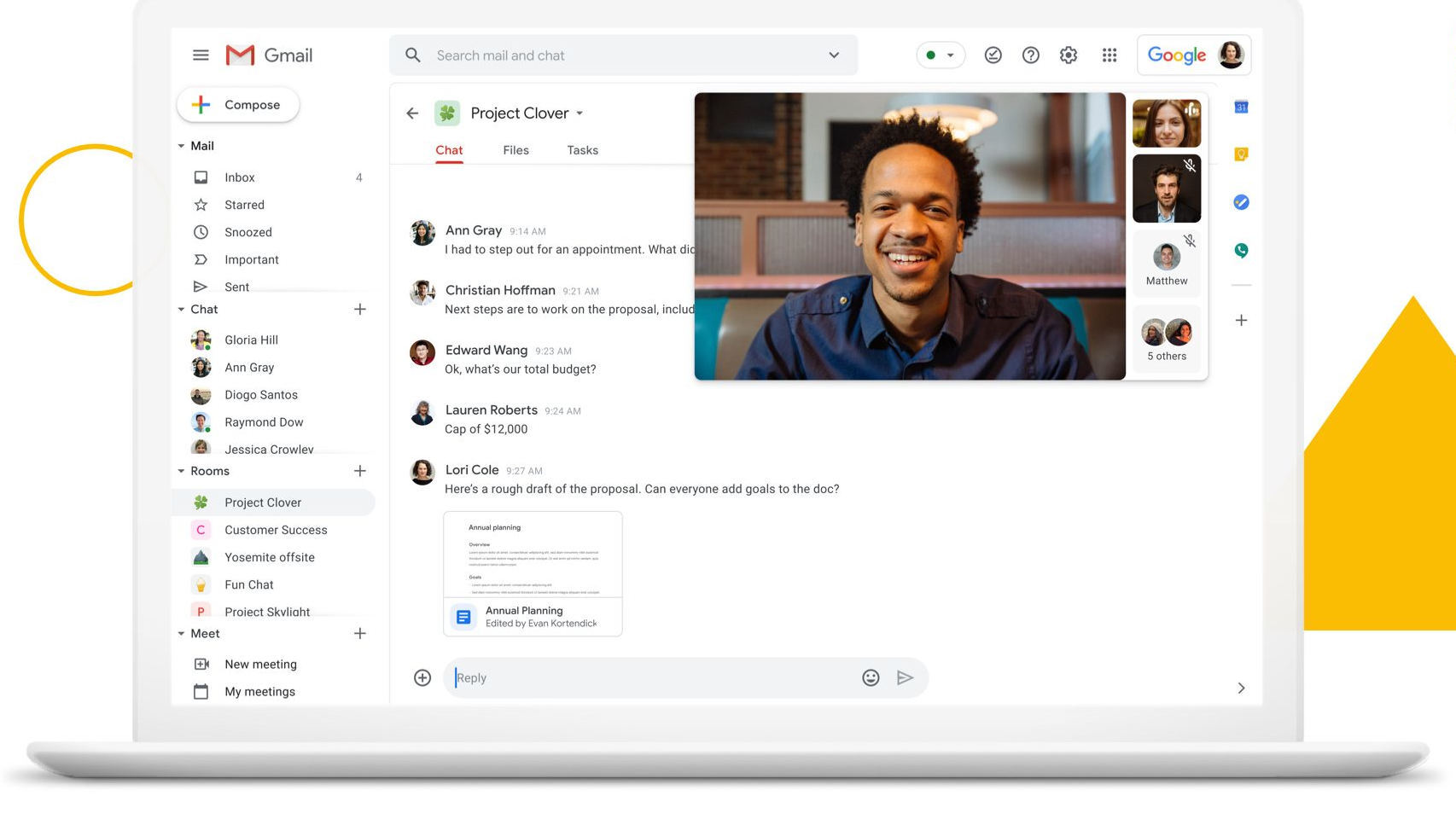Click the plus icon to add an attachment

(x=422, y=677)
